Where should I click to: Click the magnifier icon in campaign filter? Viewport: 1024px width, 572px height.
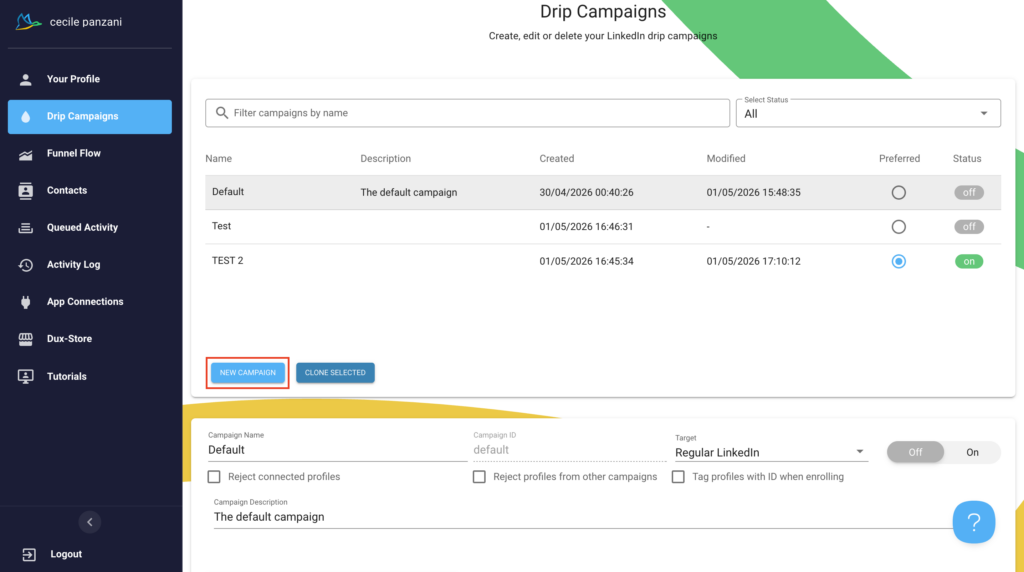tap(222, 113)
